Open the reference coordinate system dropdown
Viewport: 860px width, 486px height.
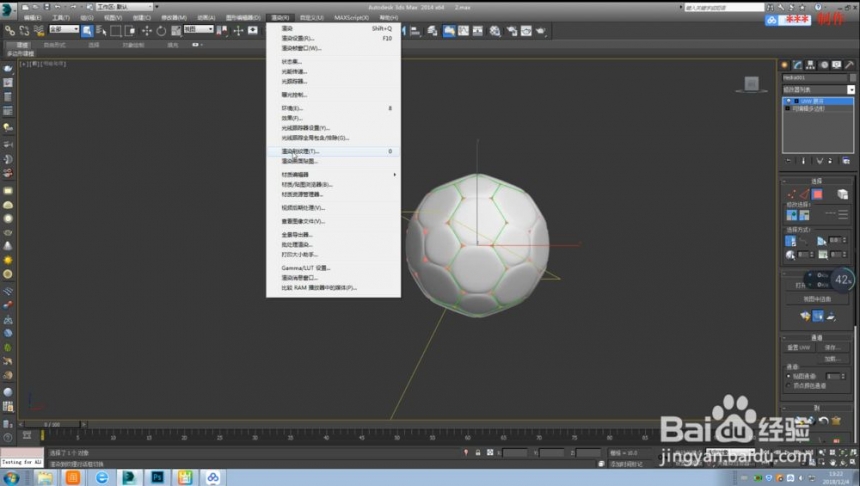coord(198,29)
